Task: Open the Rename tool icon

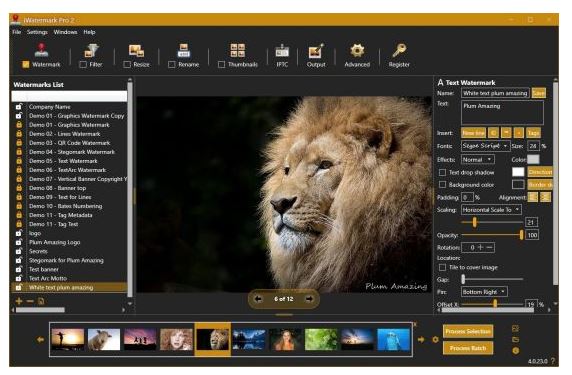Action: (183, 50)
